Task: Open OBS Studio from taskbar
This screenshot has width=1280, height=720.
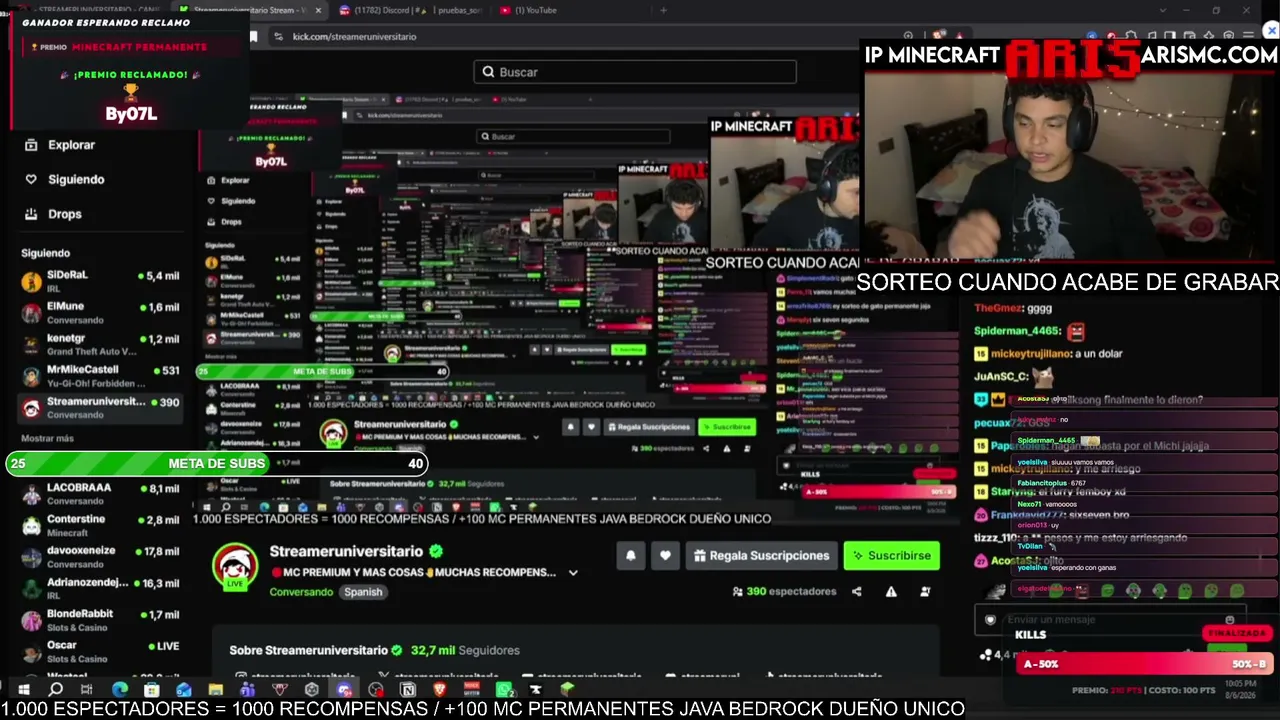Action: pos(376,689)
